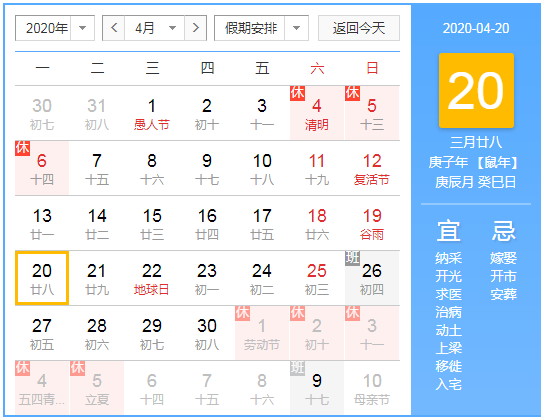Screen dimensions: 543x420
Task: Go to previous month arrow
Action: click(114, 28)
